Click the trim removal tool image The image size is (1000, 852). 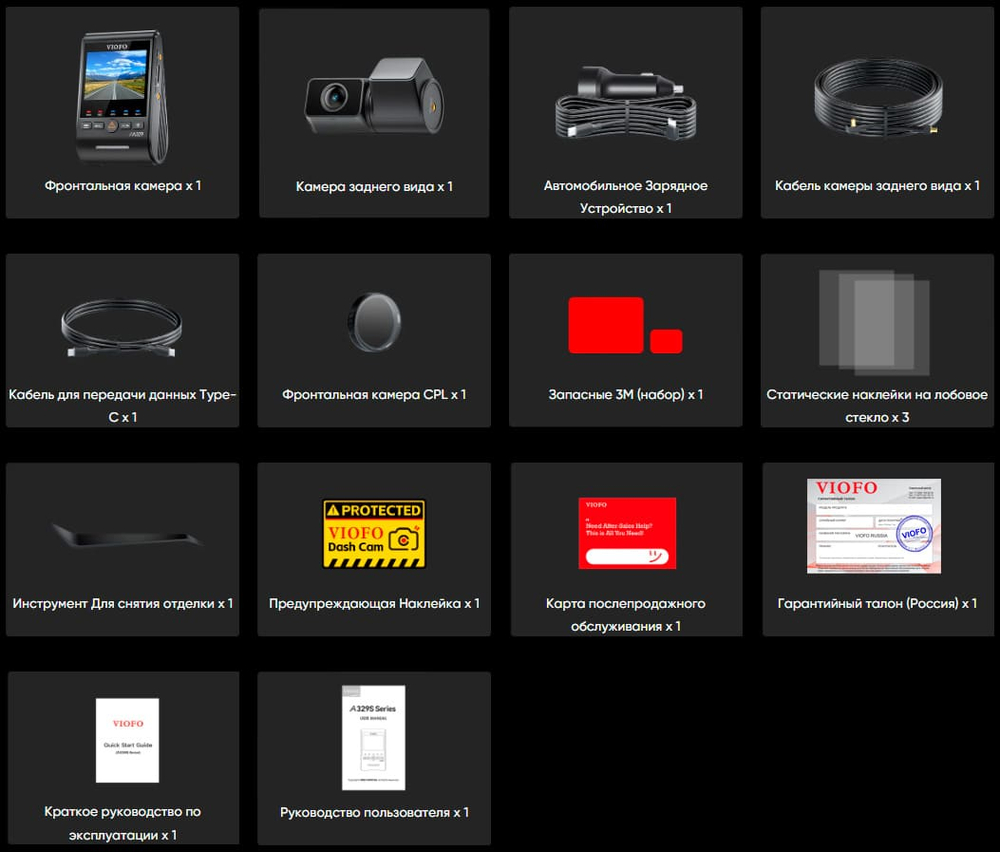126,535
